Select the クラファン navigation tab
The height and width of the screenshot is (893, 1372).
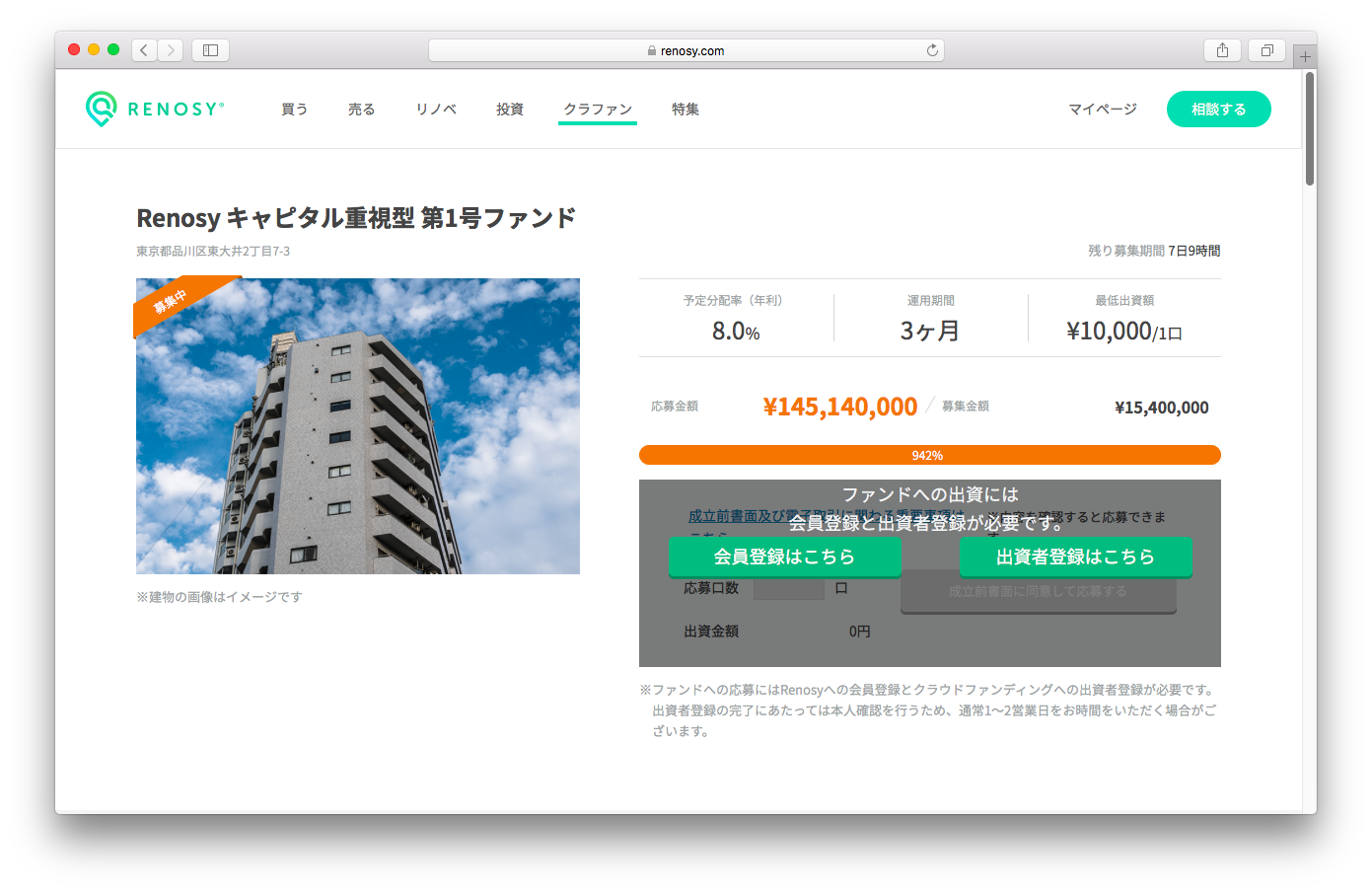coord(598,110)
